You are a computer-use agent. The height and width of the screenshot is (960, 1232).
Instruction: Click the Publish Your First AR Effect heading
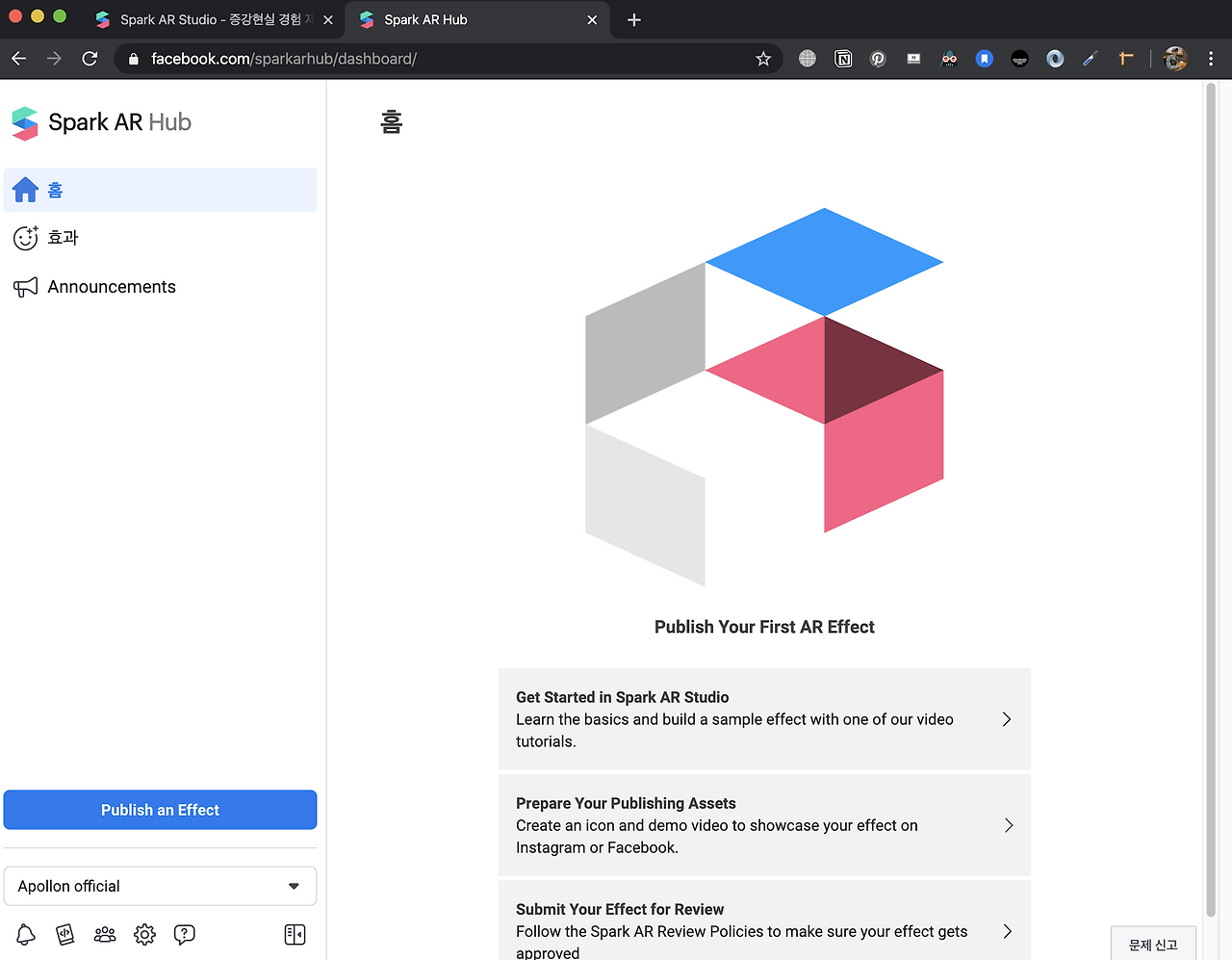[764, 627]
